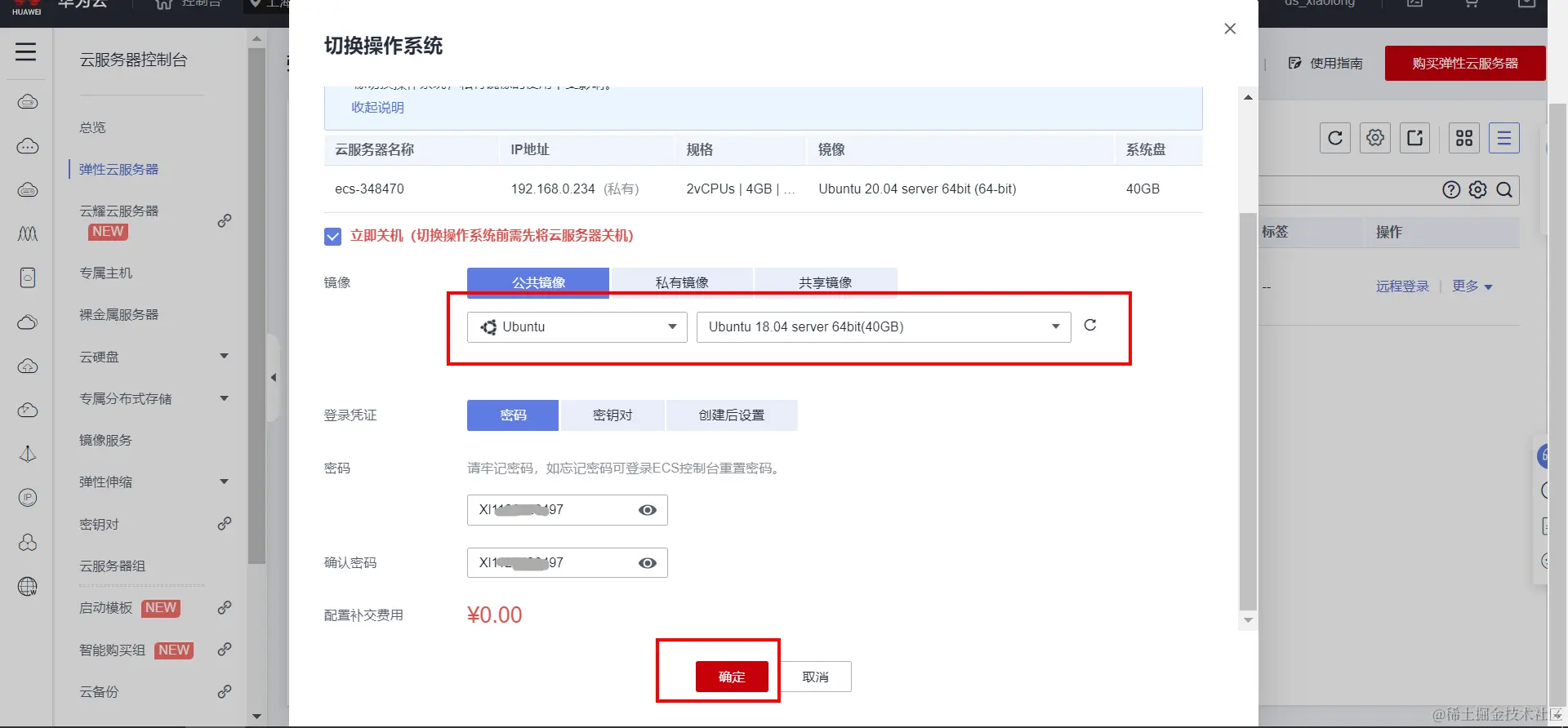Image resolution: width=1568 pixels, height=728 pixels.
Task: Click the globe icon in the icon rail
Action: click(28, 586)
